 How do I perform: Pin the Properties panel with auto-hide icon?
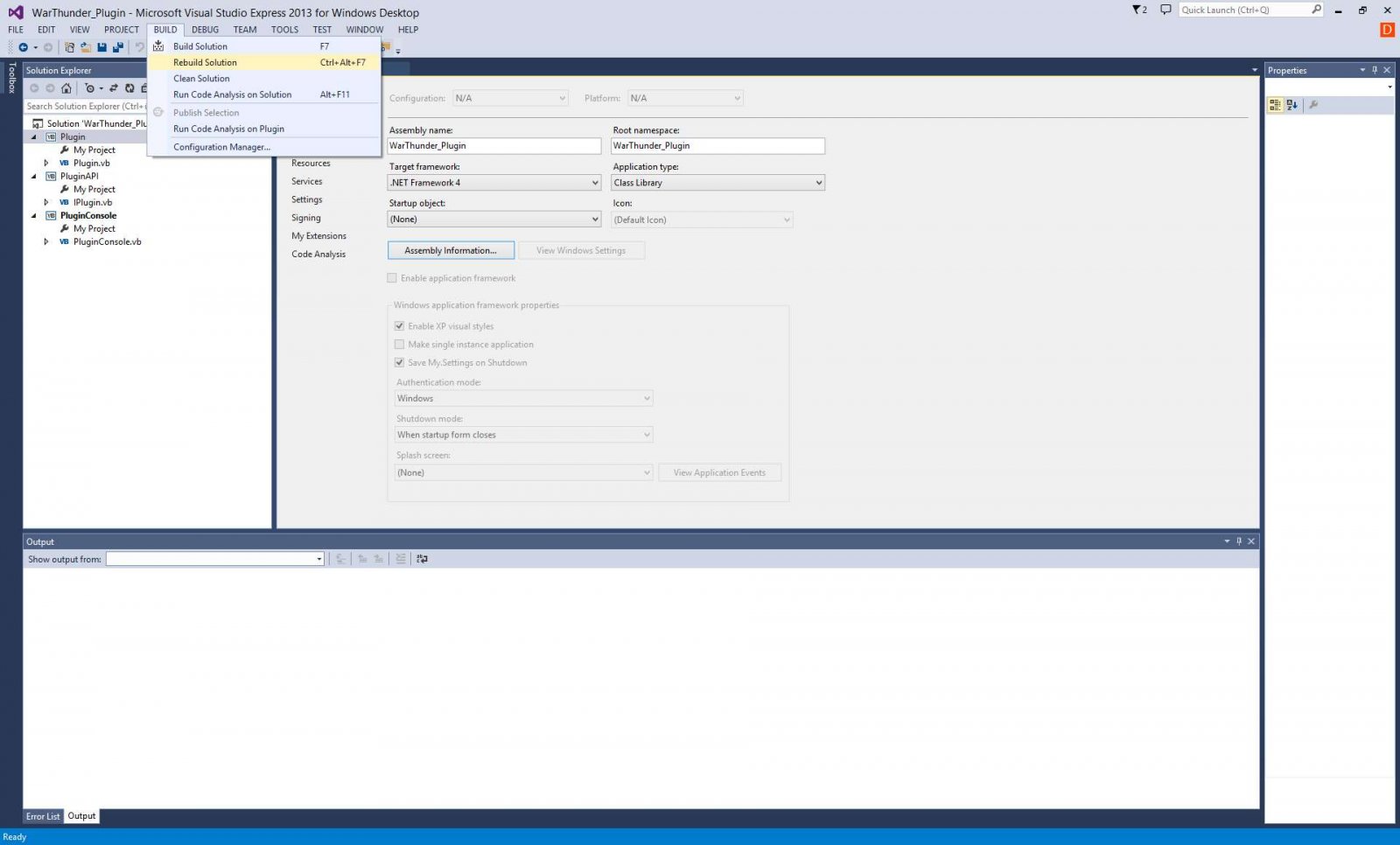pyautogui.click(x=1375, y=70)
